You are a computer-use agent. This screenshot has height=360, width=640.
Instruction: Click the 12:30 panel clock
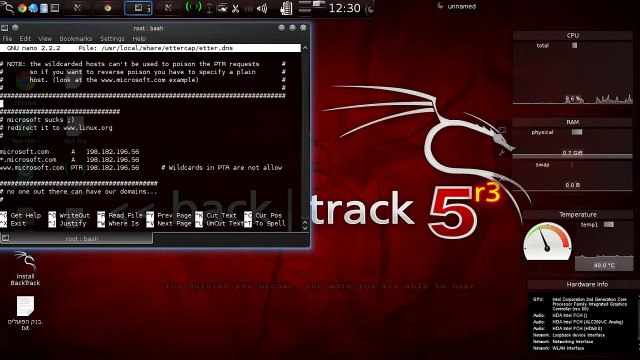point(344,8)
